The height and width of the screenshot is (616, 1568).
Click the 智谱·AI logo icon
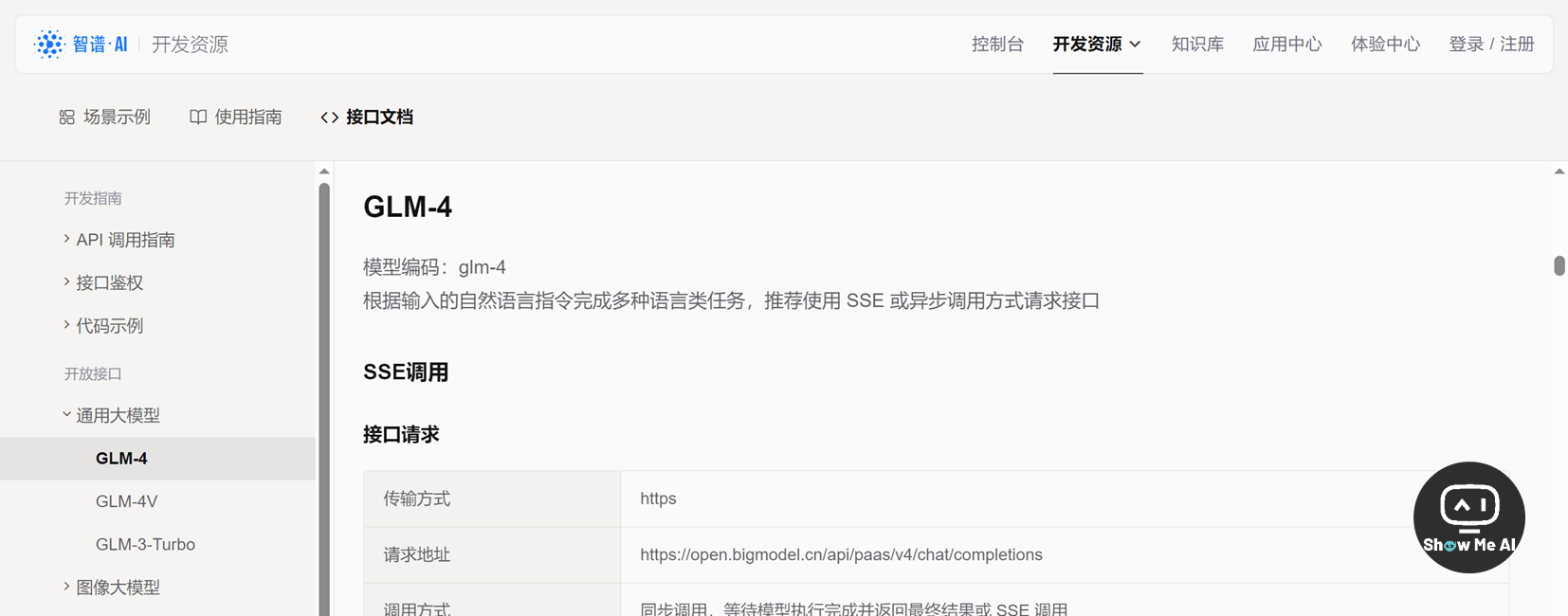(49, 45)
